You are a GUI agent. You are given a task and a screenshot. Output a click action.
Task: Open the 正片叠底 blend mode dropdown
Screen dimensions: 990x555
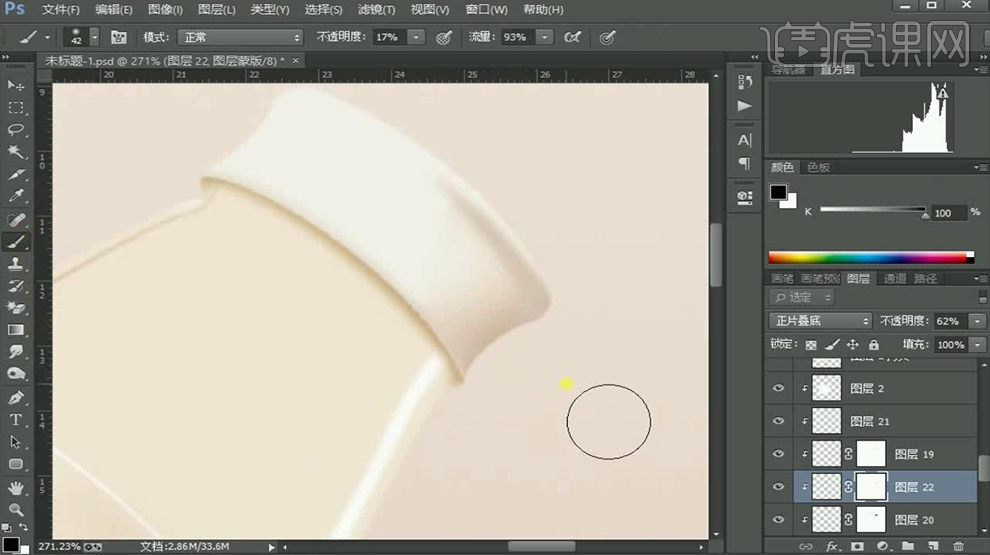click(820, 321)
